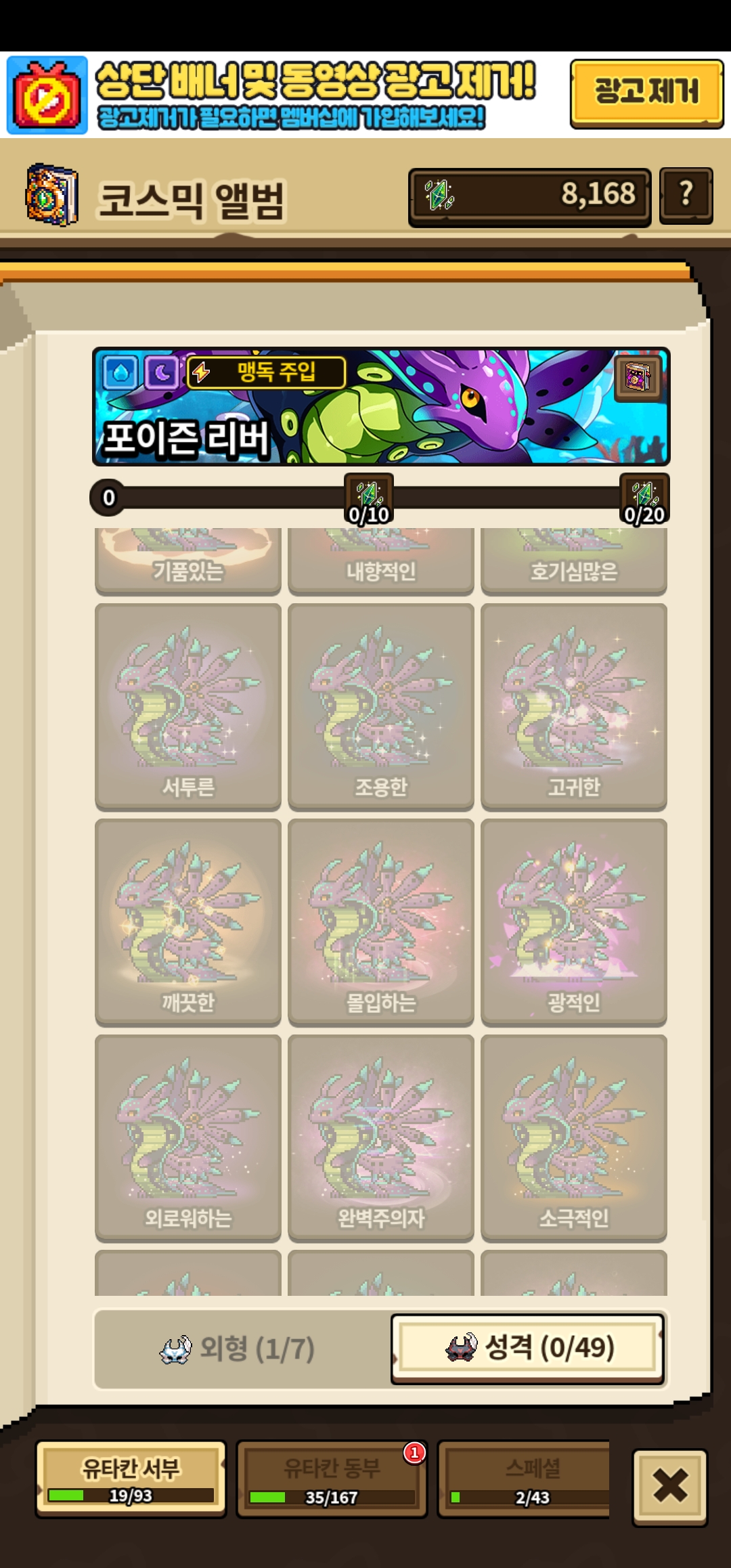
Task: Tap the green gem currency icon
Action: click(x=439, y=195)
